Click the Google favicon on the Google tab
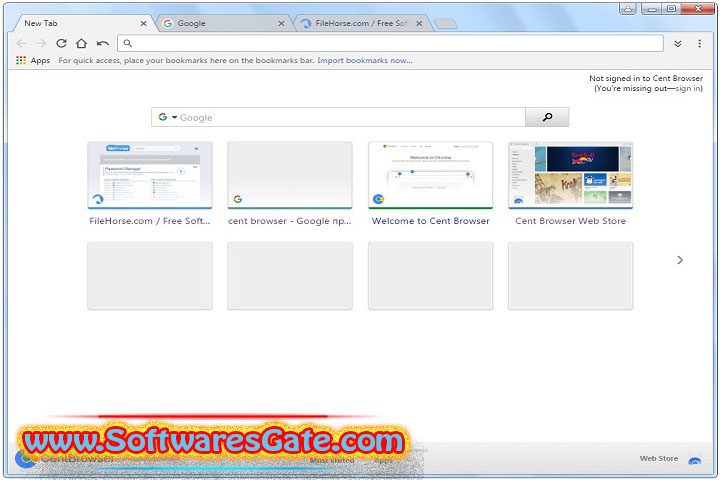The height and width of the screenshot is (480, 720). coord(168,23)
